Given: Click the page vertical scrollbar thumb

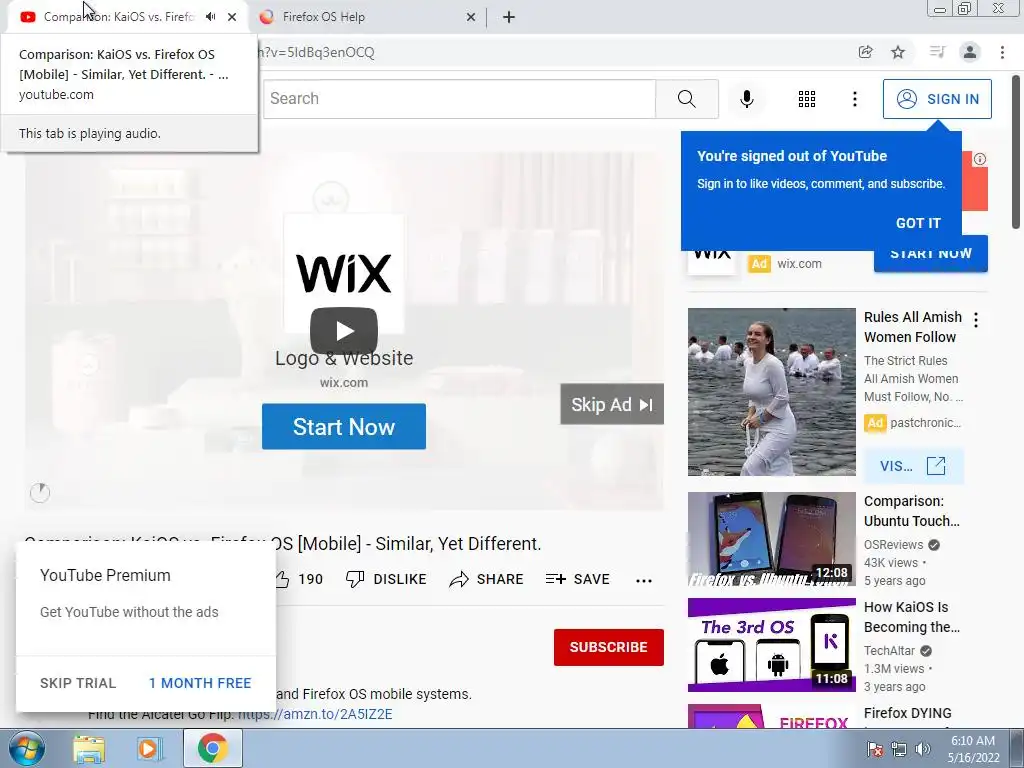Looking at the screenshot, I should 1016,152.
